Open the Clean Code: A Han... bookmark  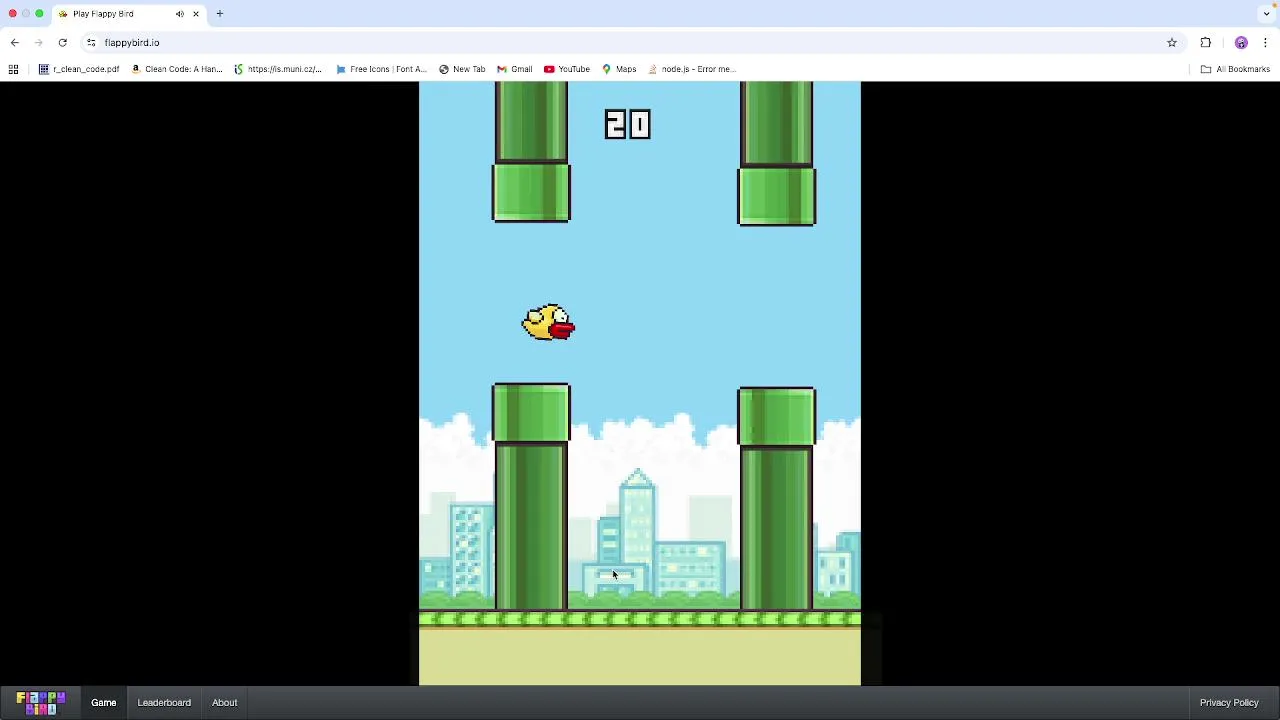click(x=177, y=69)
